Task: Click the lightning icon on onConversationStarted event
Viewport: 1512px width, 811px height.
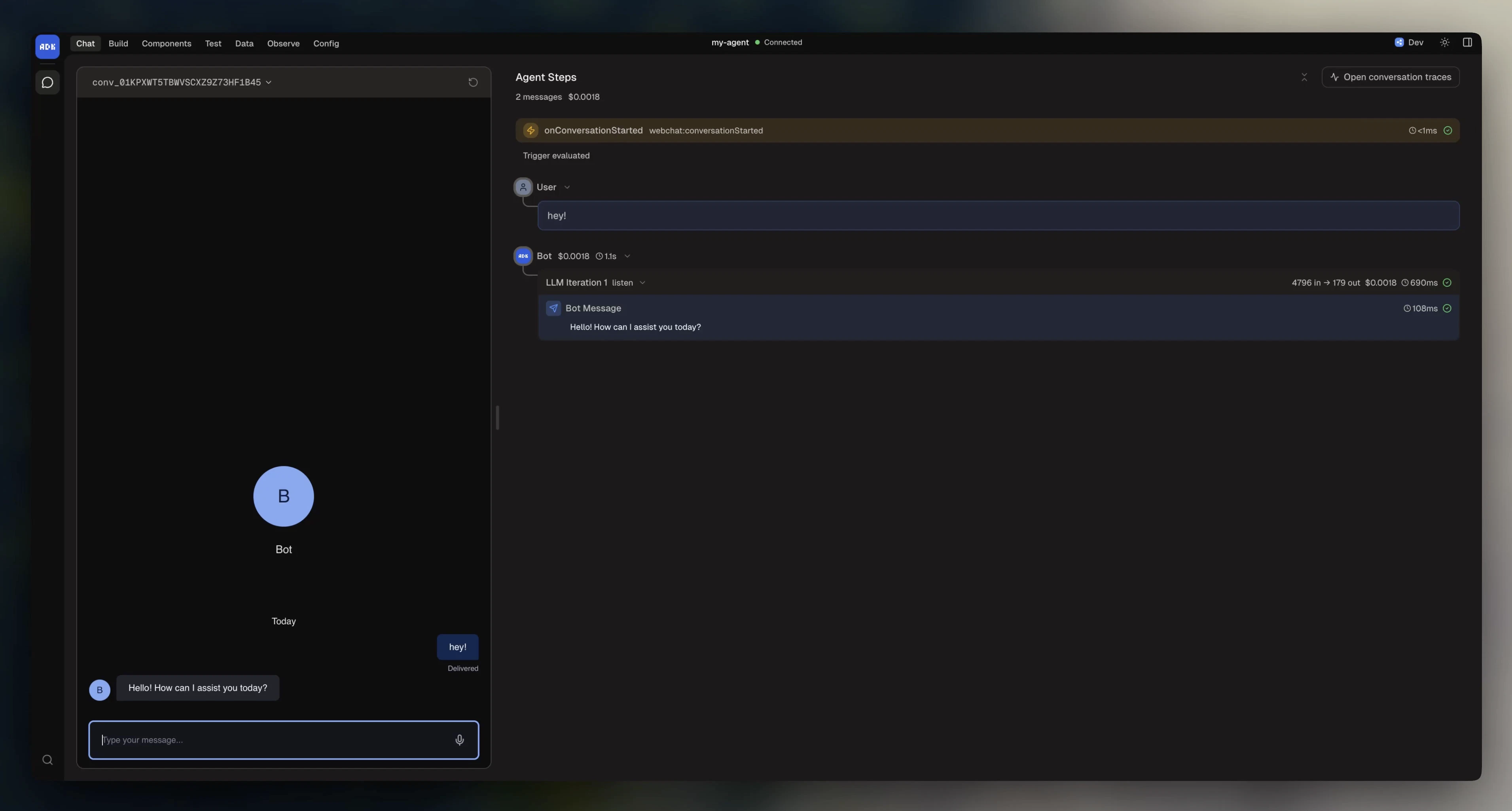Action: pyautogui.click(x=530, y=130)
